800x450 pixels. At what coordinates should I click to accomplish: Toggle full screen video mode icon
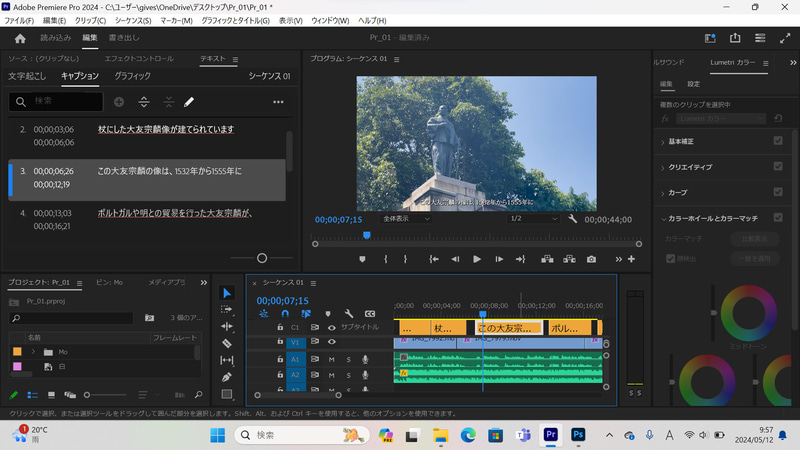pyautogui.click(x=785, y=38)
